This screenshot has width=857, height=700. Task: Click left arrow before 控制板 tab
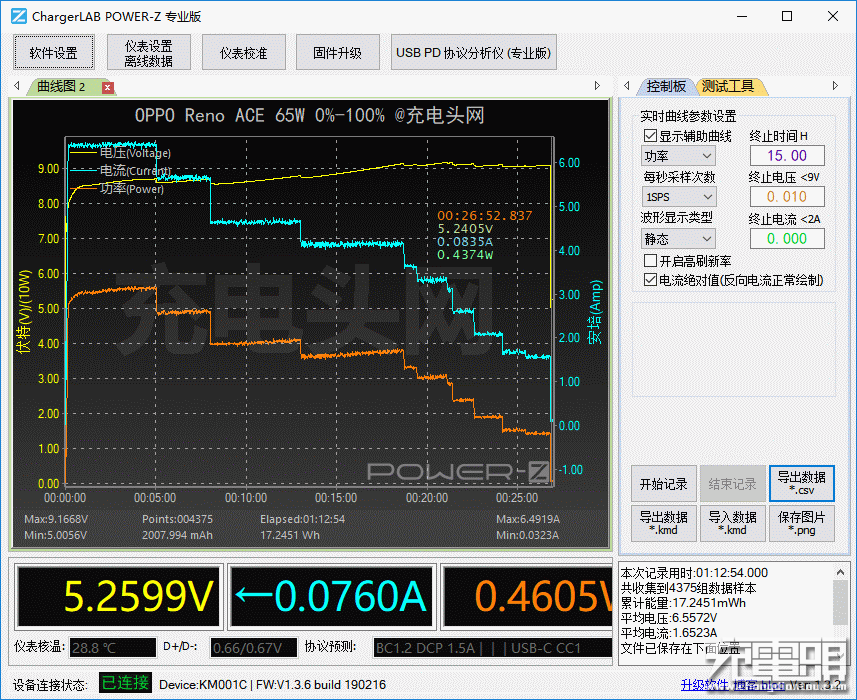click(627, 86)
